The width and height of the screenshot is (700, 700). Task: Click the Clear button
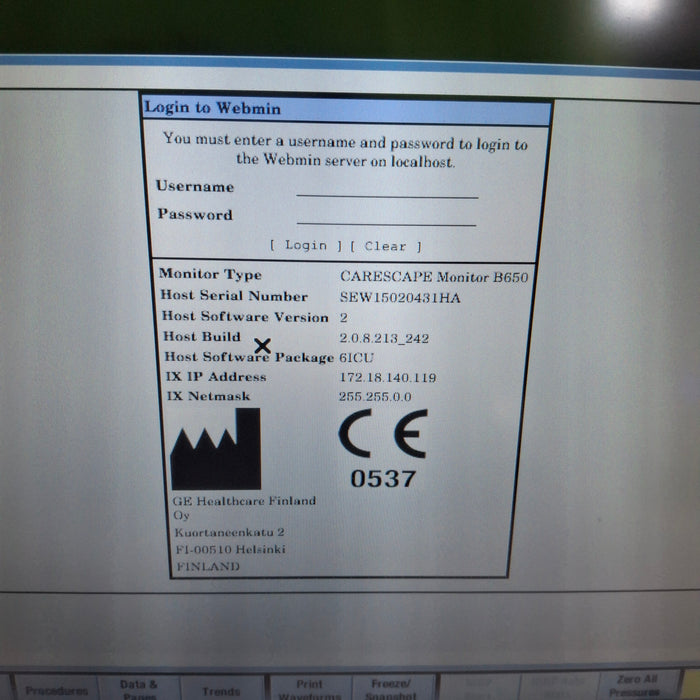pyautogui.click(x=385, y=246)
